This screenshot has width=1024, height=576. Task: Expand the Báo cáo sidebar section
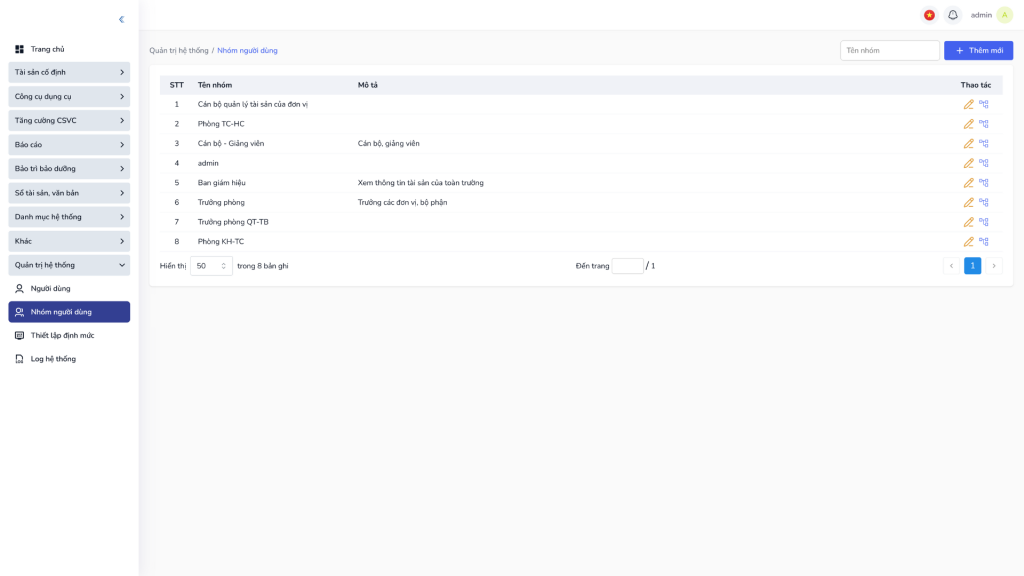click(69, 145)
